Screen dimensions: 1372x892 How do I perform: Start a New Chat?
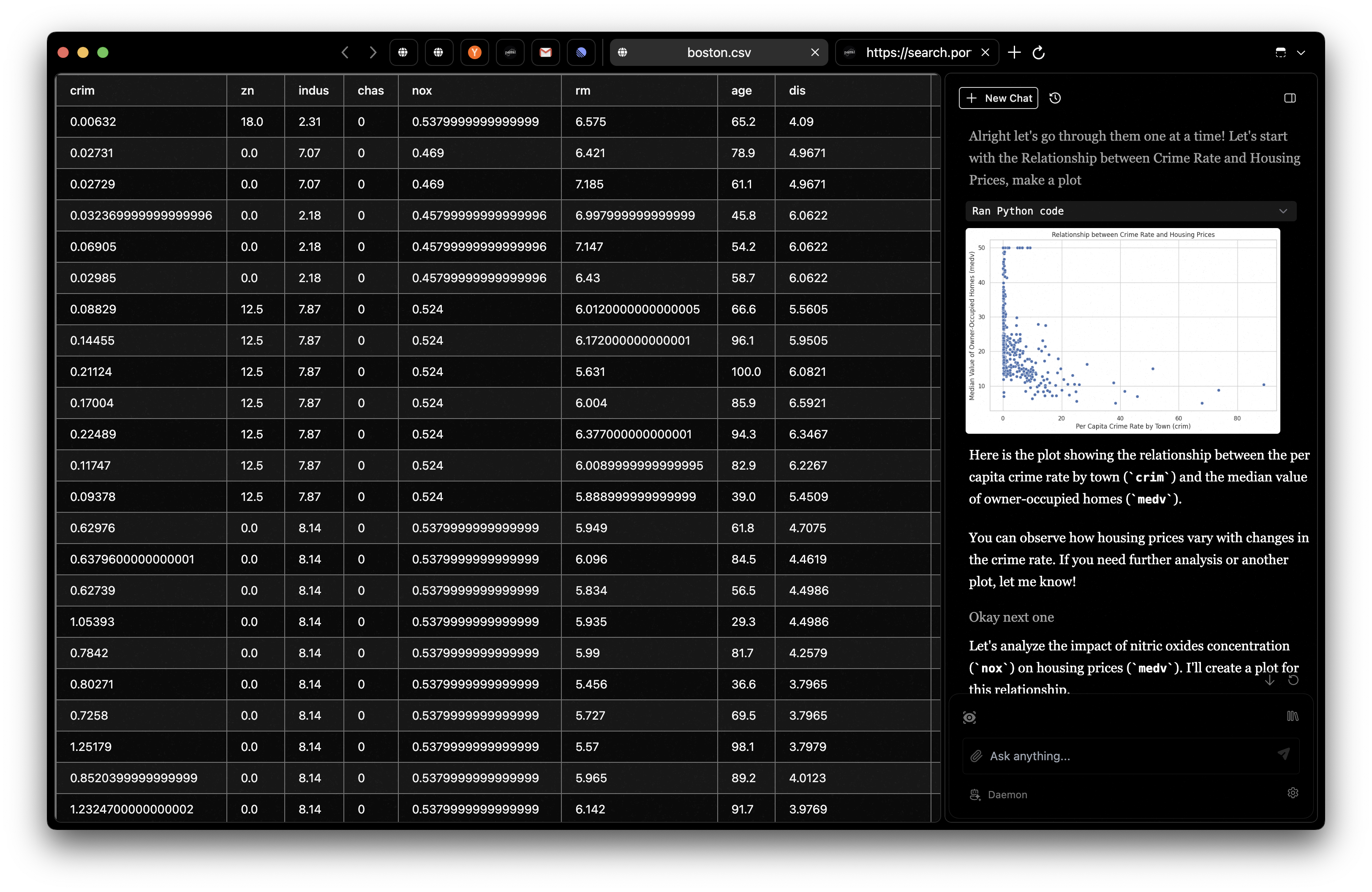coord(999,98)
